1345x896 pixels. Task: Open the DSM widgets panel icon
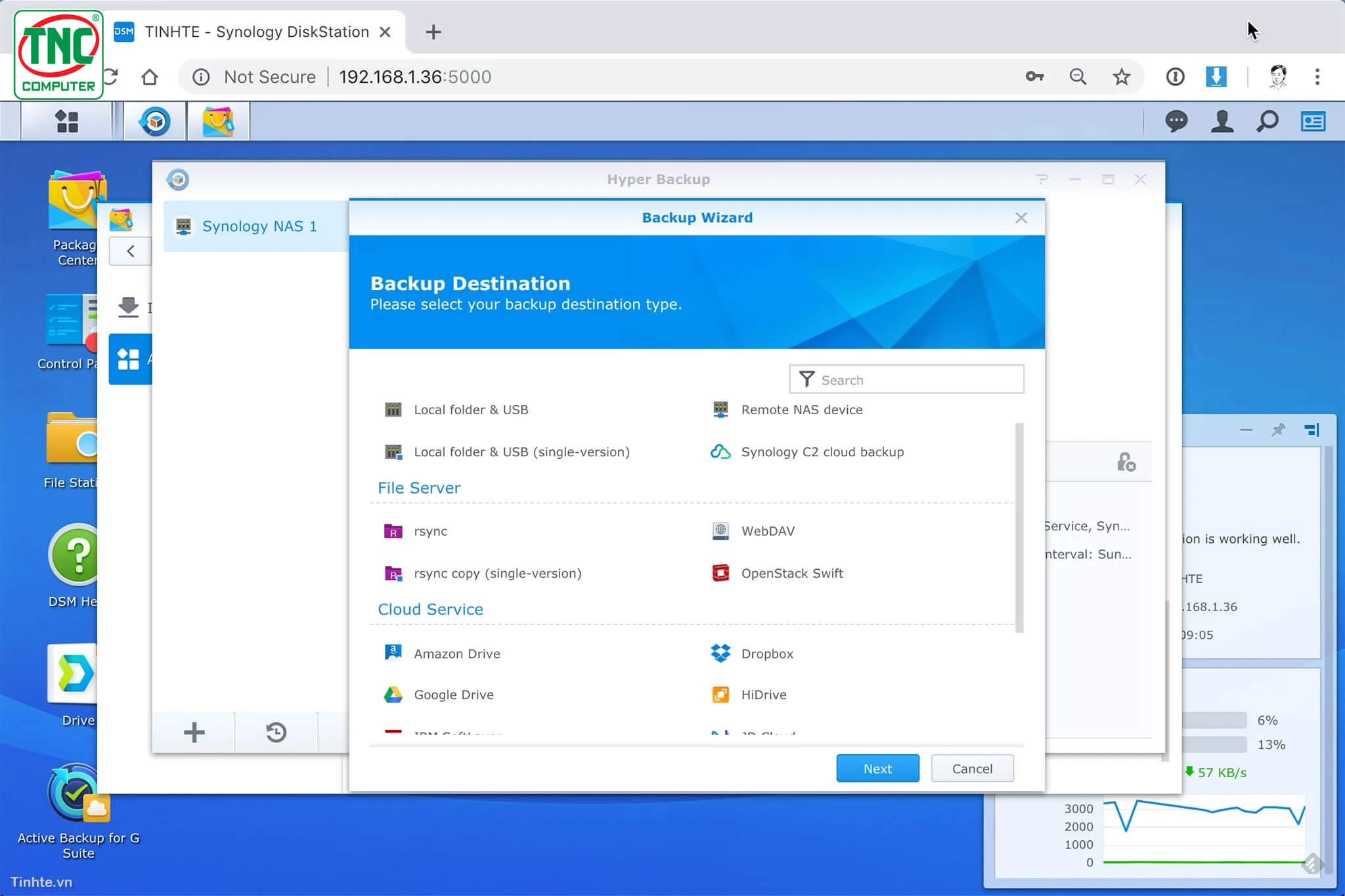(1313, 121)
